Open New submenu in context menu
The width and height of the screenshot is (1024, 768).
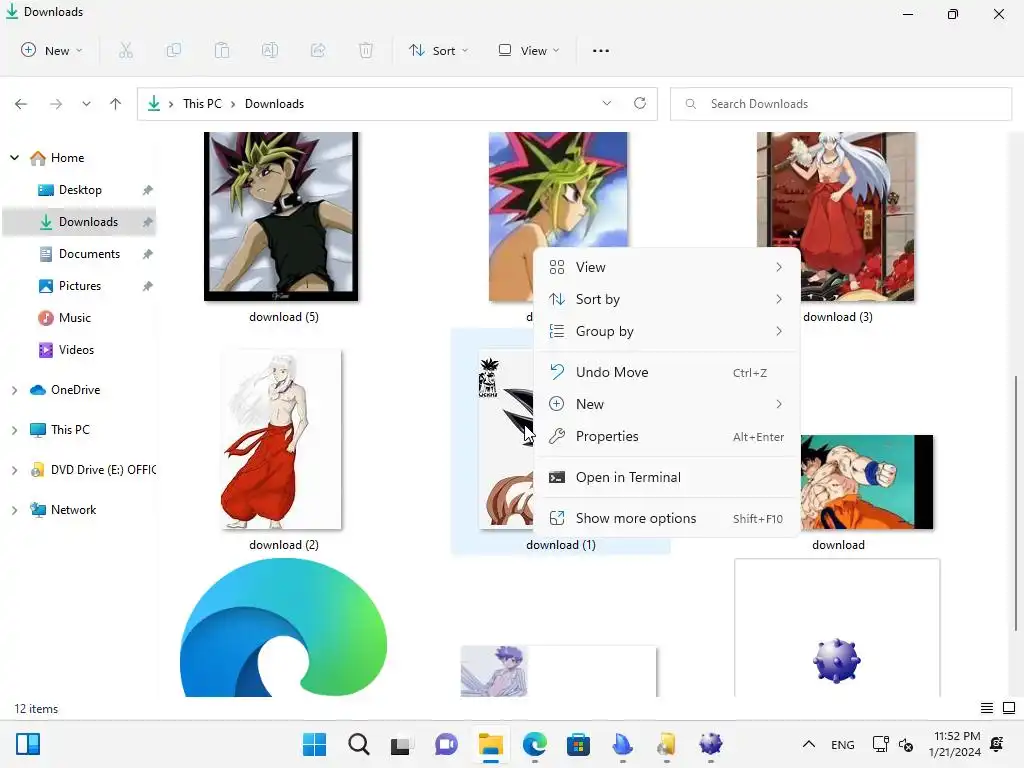tap(667, 404)
